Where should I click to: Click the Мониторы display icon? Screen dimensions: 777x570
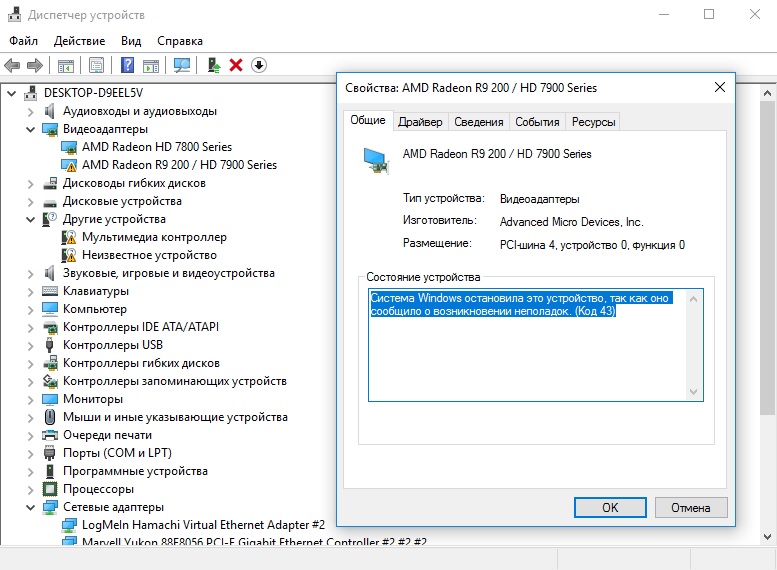click(50, 399)
